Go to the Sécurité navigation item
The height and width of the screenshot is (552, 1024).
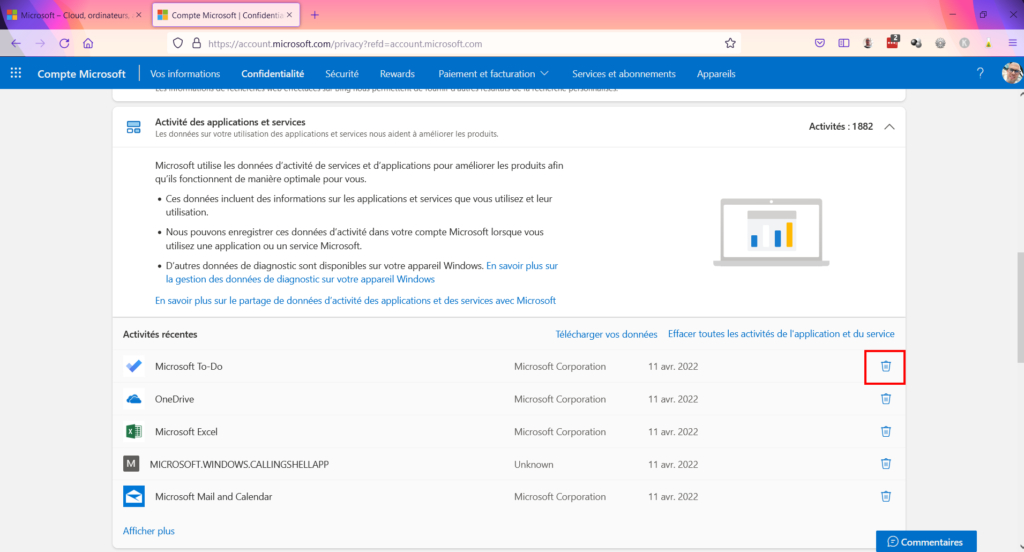[x=342, y=74]
